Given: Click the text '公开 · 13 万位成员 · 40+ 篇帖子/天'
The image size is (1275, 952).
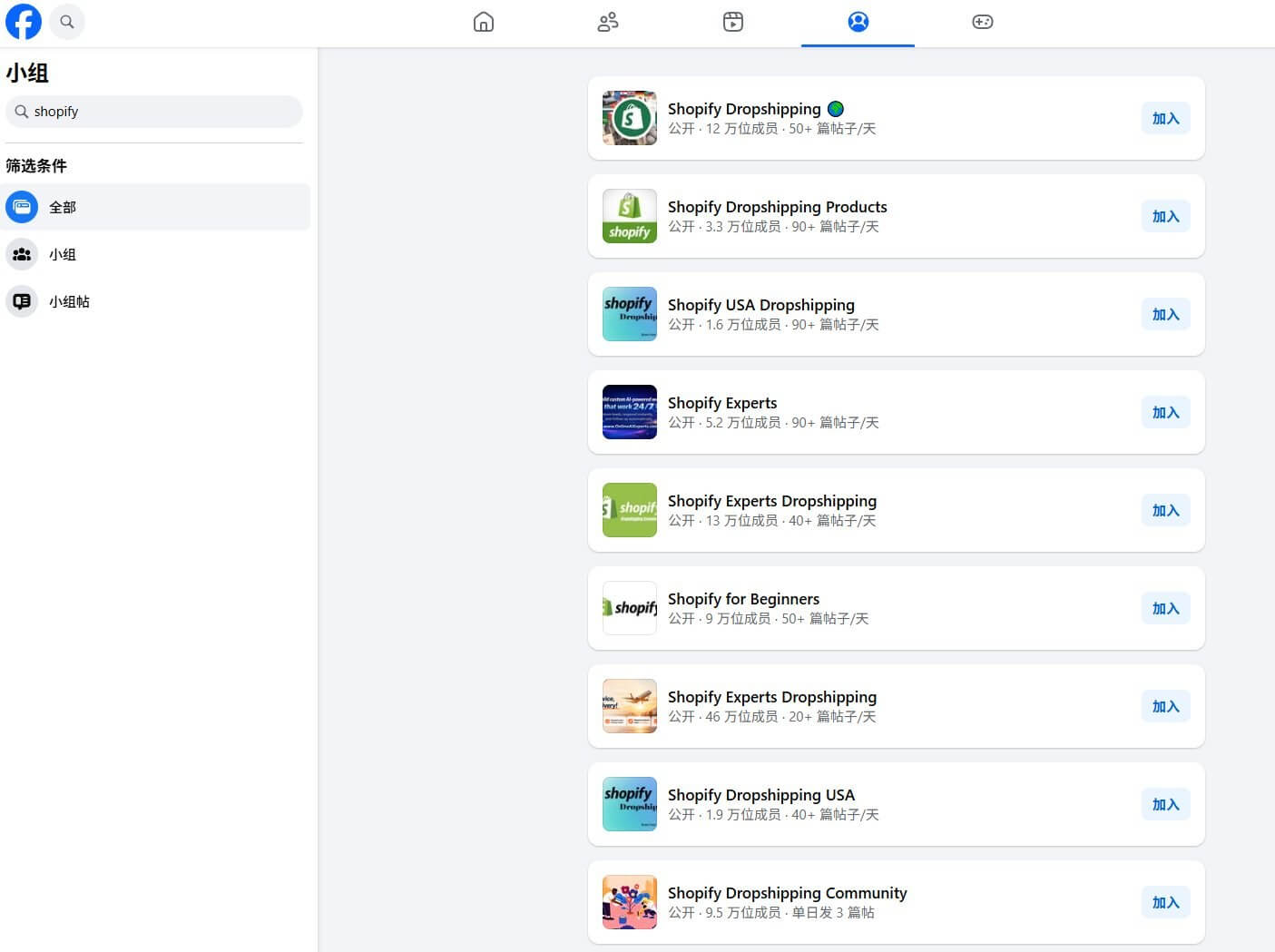Looking at the screenshot, I should [772, 521].
